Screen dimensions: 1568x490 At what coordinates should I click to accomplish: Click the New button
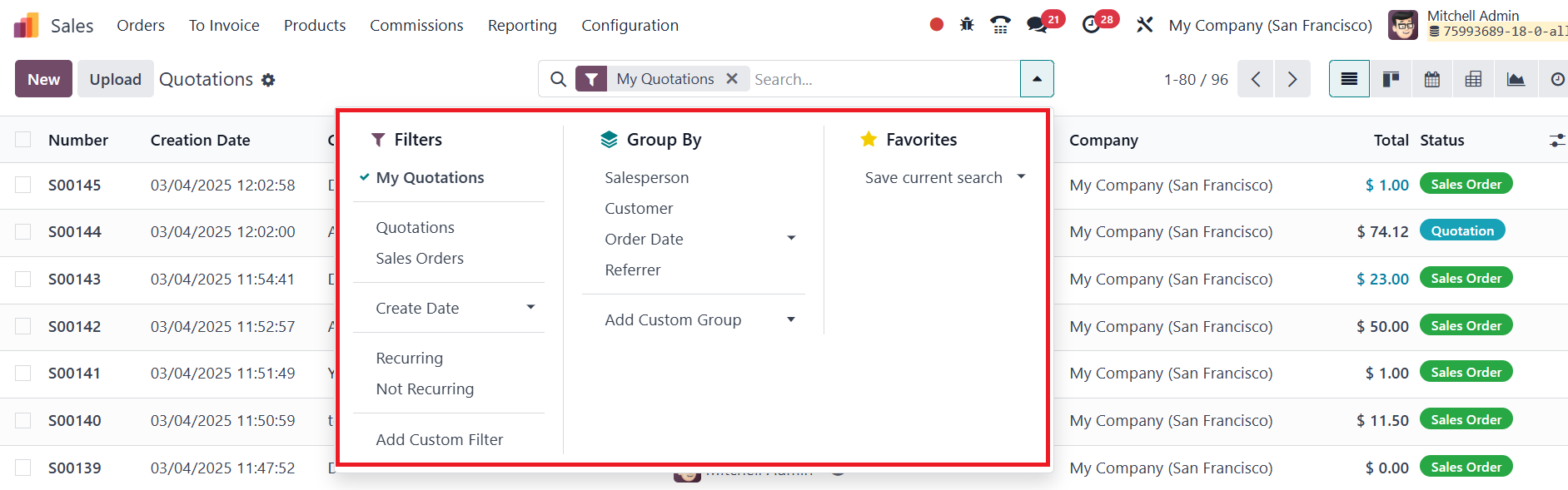43,79
